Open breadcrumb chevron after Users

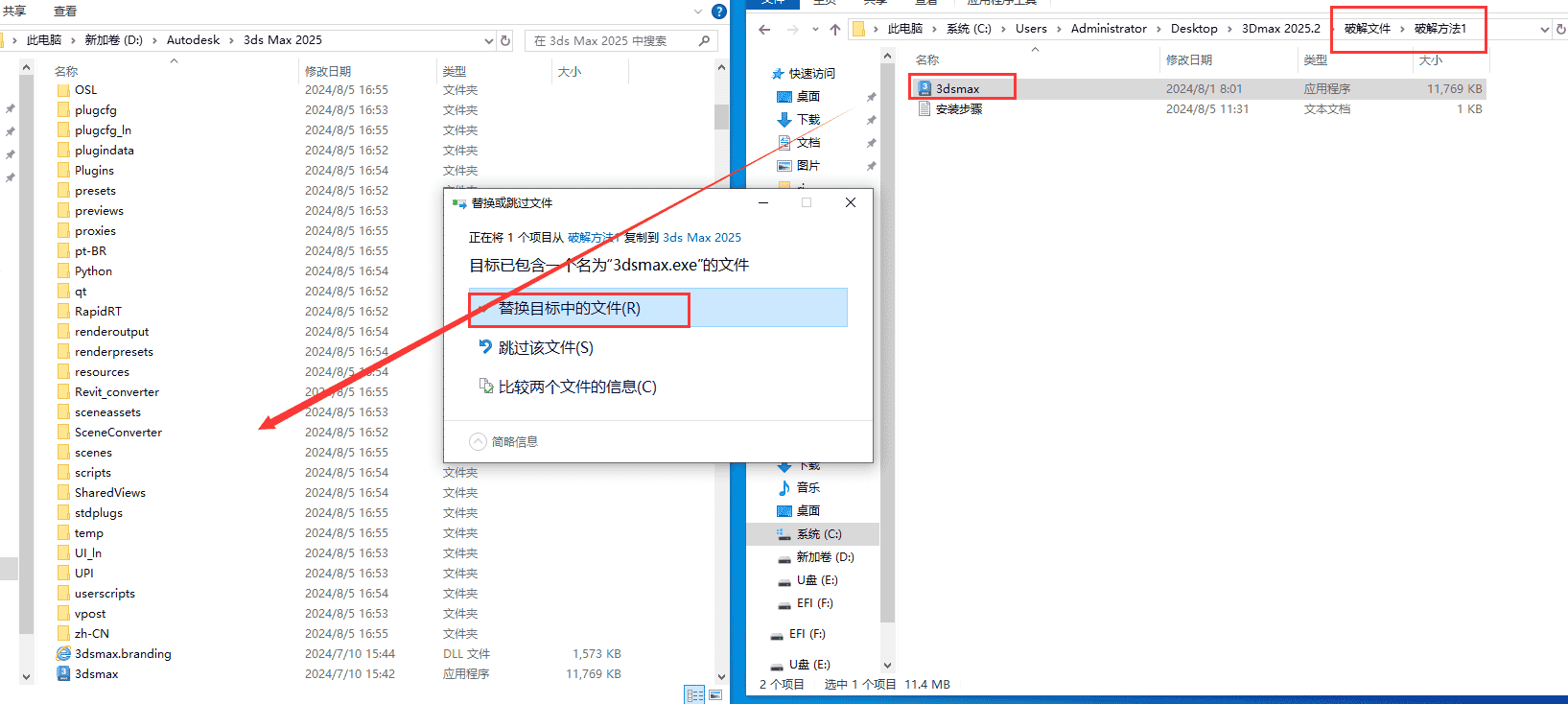point(1059,29)
